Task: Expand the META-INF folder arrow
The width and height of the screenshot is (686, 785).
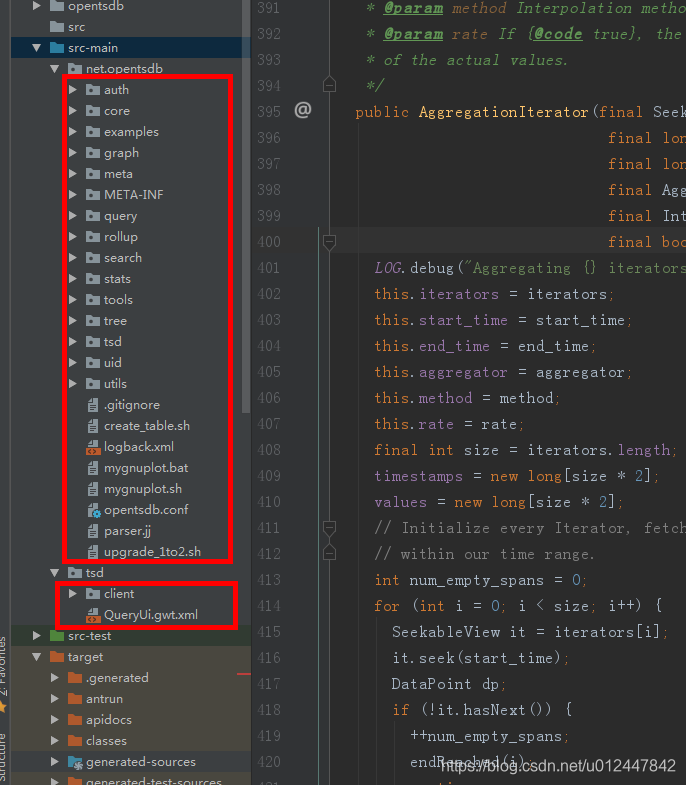Action: (x=73, y=195)
